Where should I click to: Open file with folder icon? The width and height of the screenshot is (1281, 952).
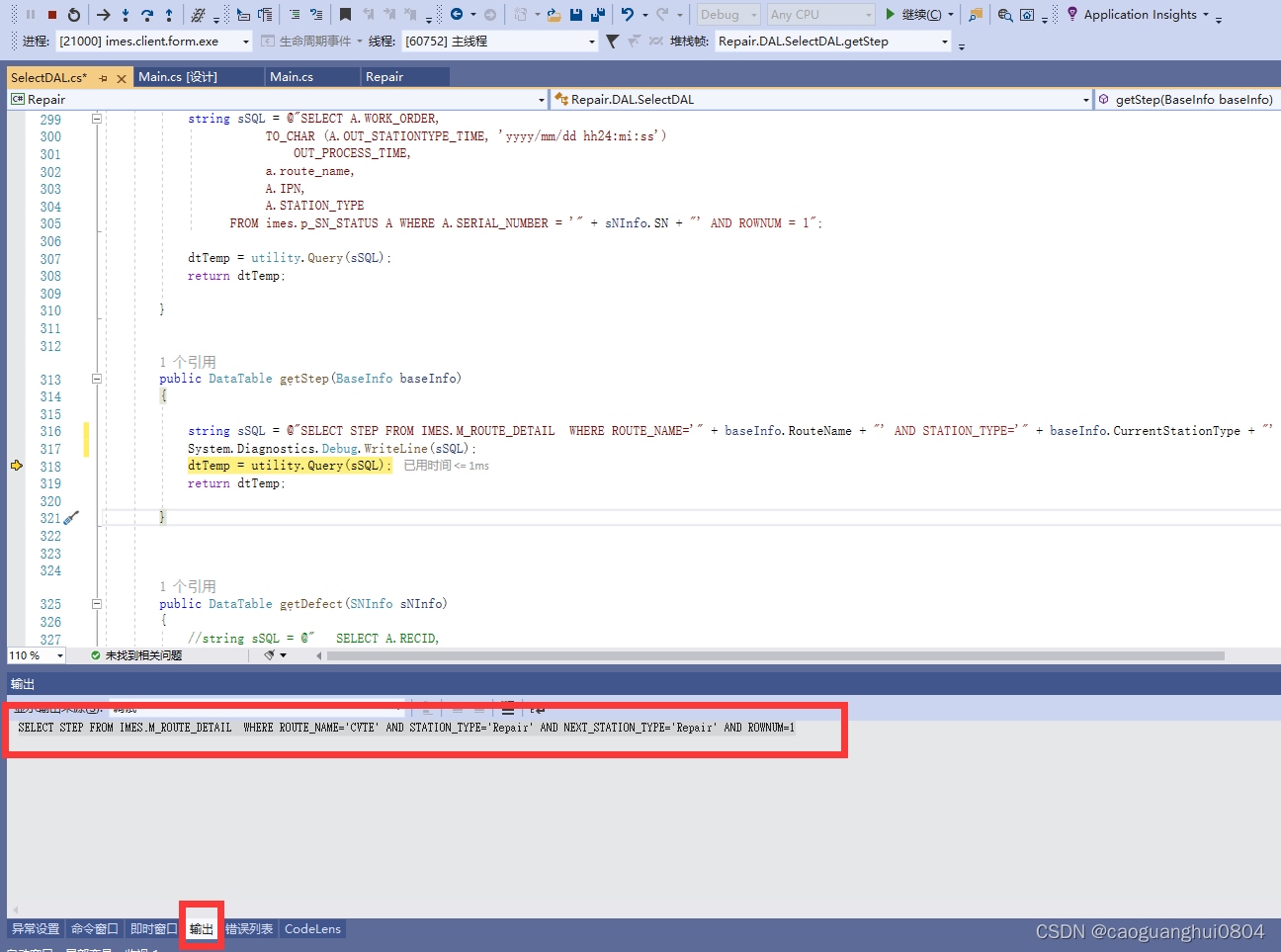click(x=554, y=15)
